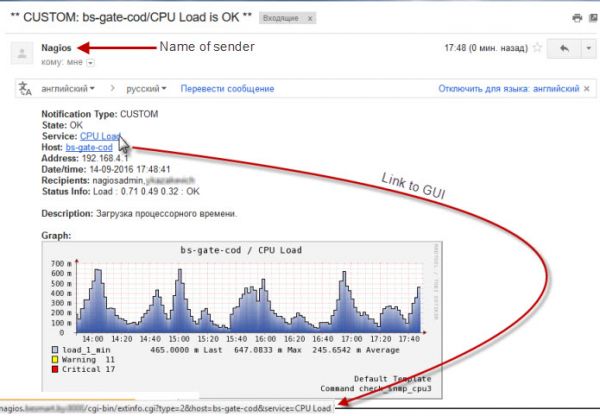
Task: Open email in new window icon
Action: [593, 18]
